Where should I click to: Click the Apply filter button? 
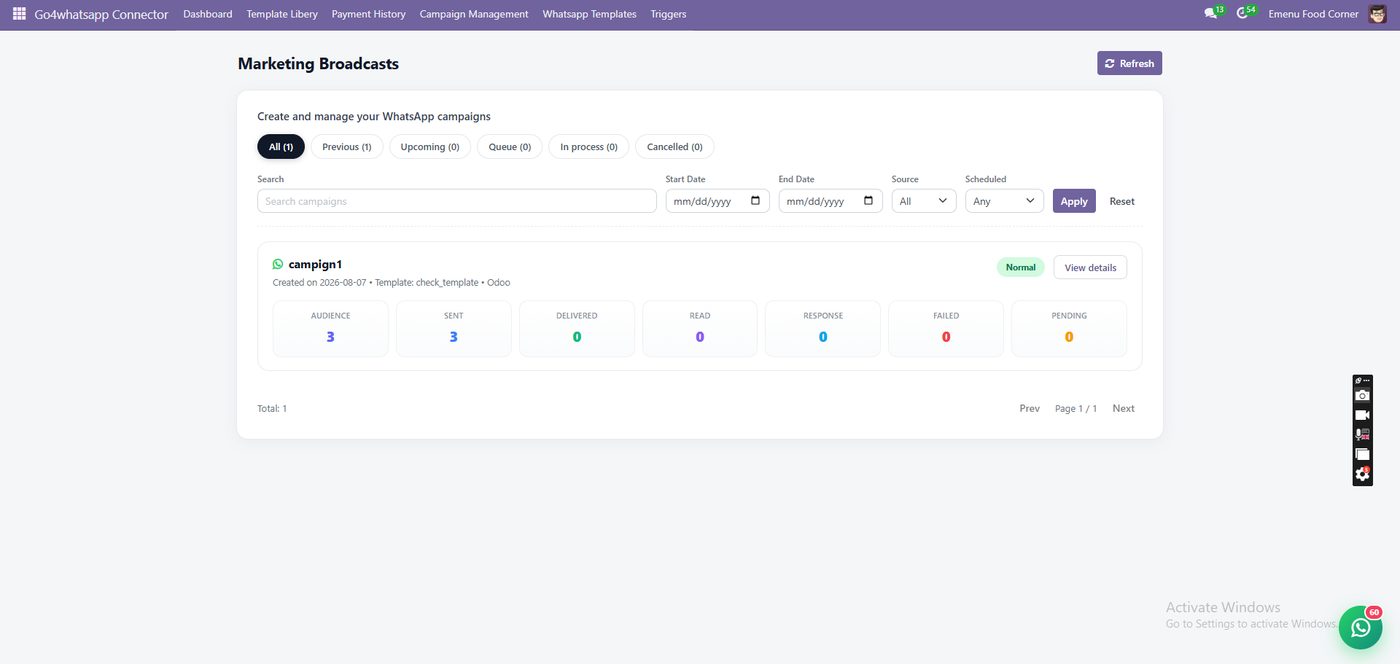[1074, 201]
